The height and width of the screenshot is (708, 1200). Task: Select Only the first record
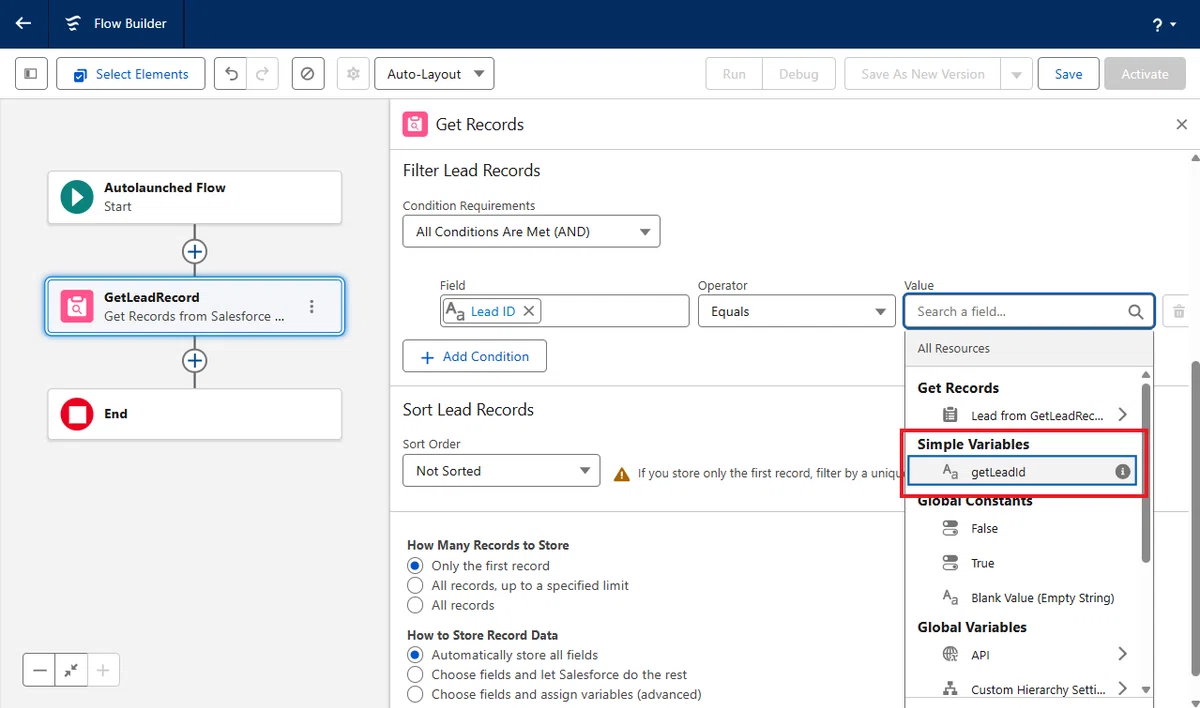click(415, 566)
